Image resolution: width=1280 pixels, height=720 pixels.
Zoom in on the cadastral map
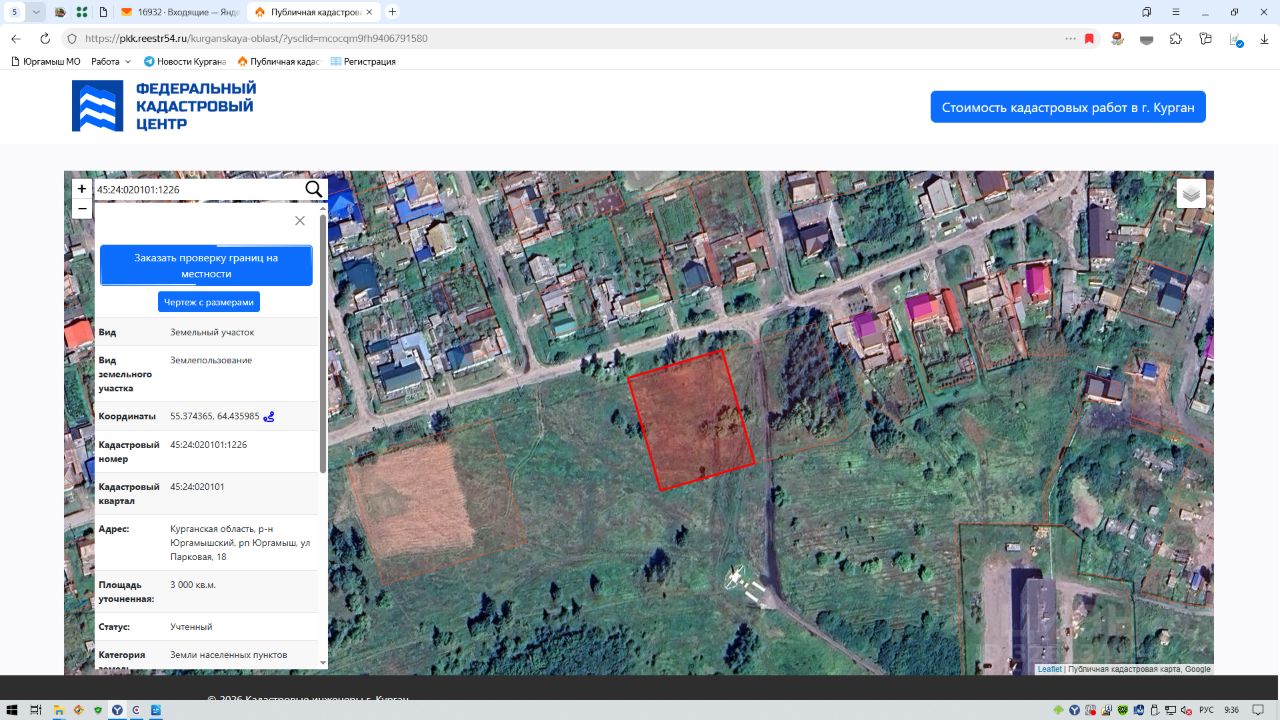[x=82, y=189]
